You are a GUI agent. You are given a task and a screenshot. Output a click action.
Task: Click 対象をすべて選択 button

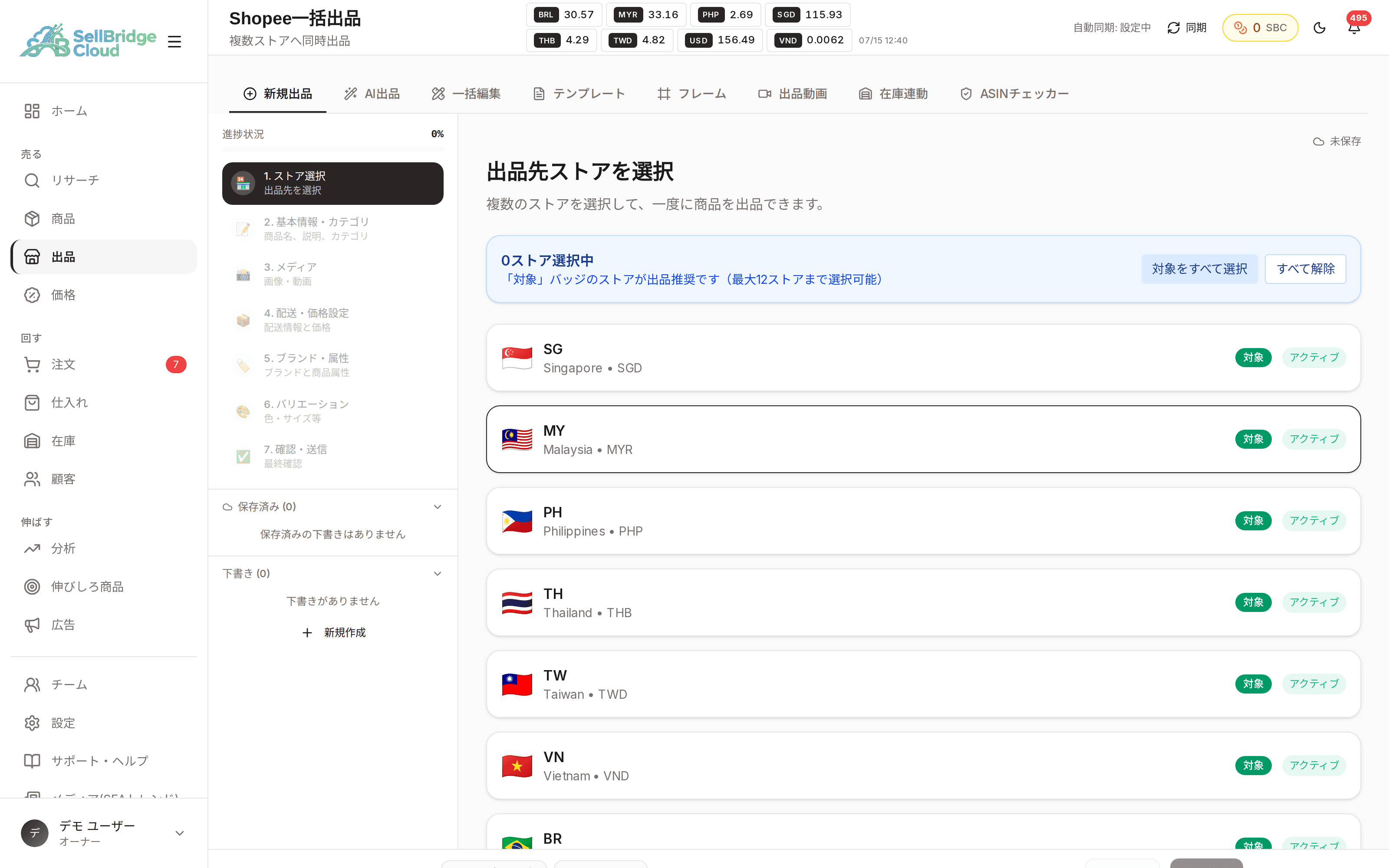click(1199, 269)
